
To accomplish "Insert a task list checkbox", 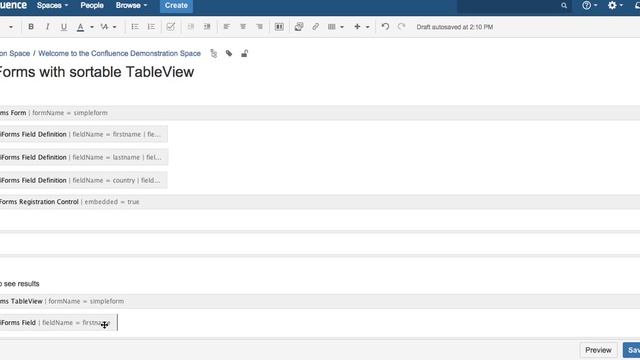I will coord(171,27).
